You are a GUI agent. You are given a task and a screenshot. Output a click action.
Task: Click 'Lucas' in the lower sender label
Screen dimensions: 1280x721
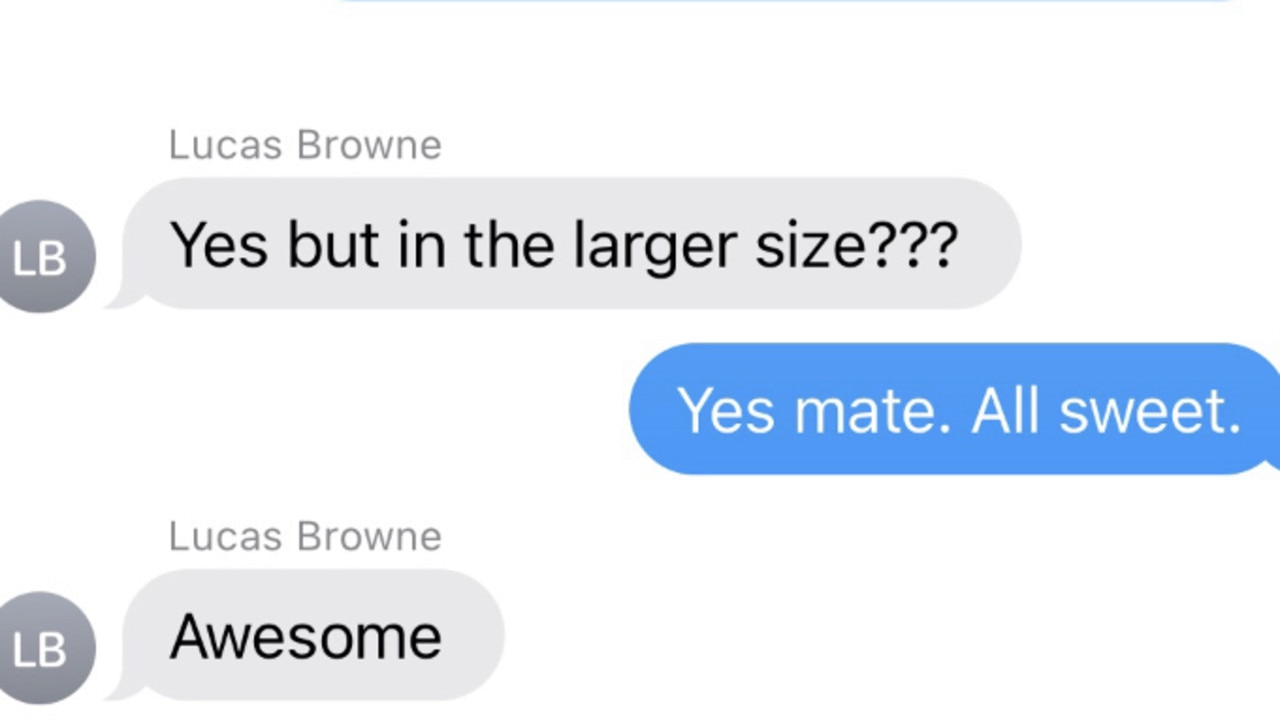226,537
